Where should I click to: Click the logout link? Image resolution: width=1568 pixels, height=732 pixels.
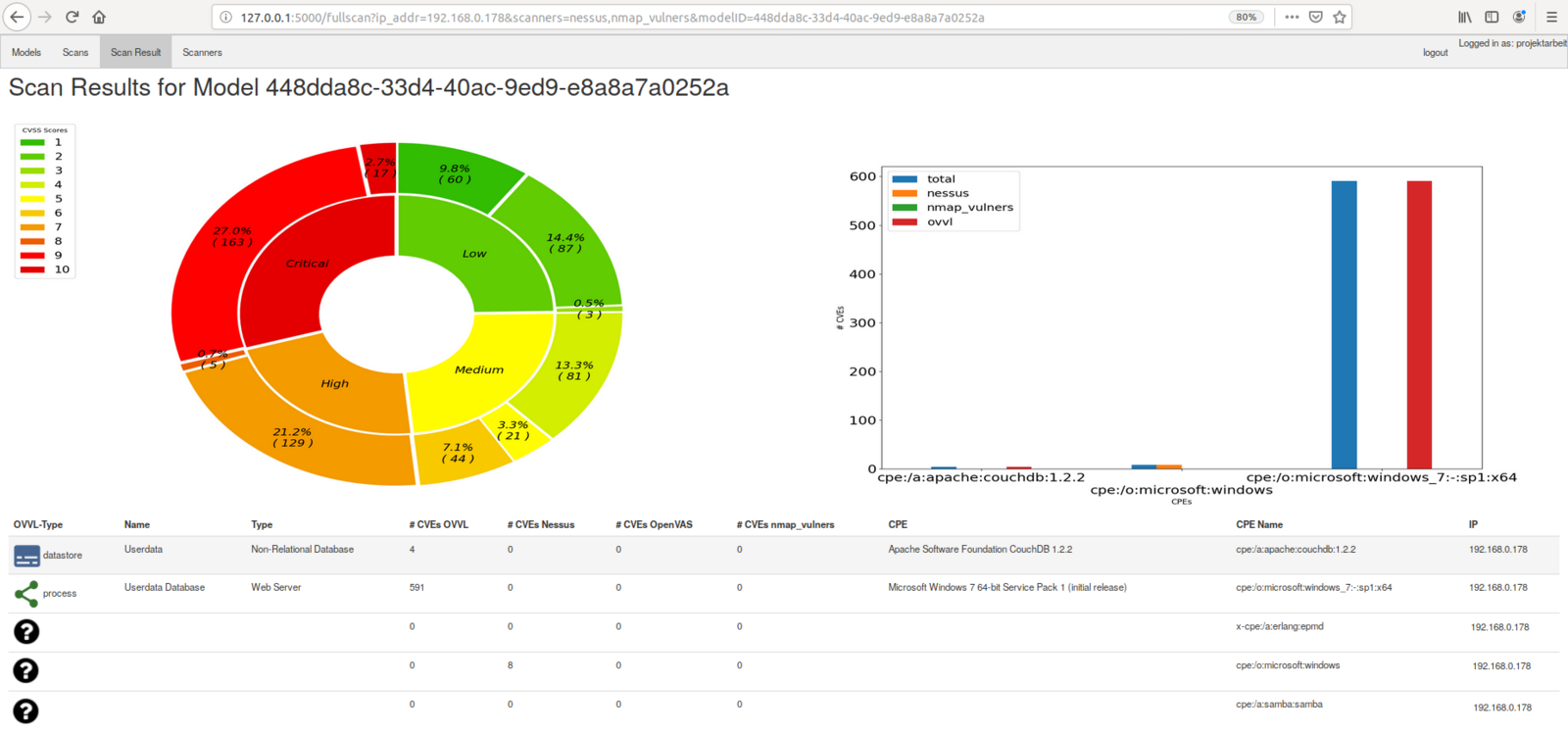[1435, 53]
